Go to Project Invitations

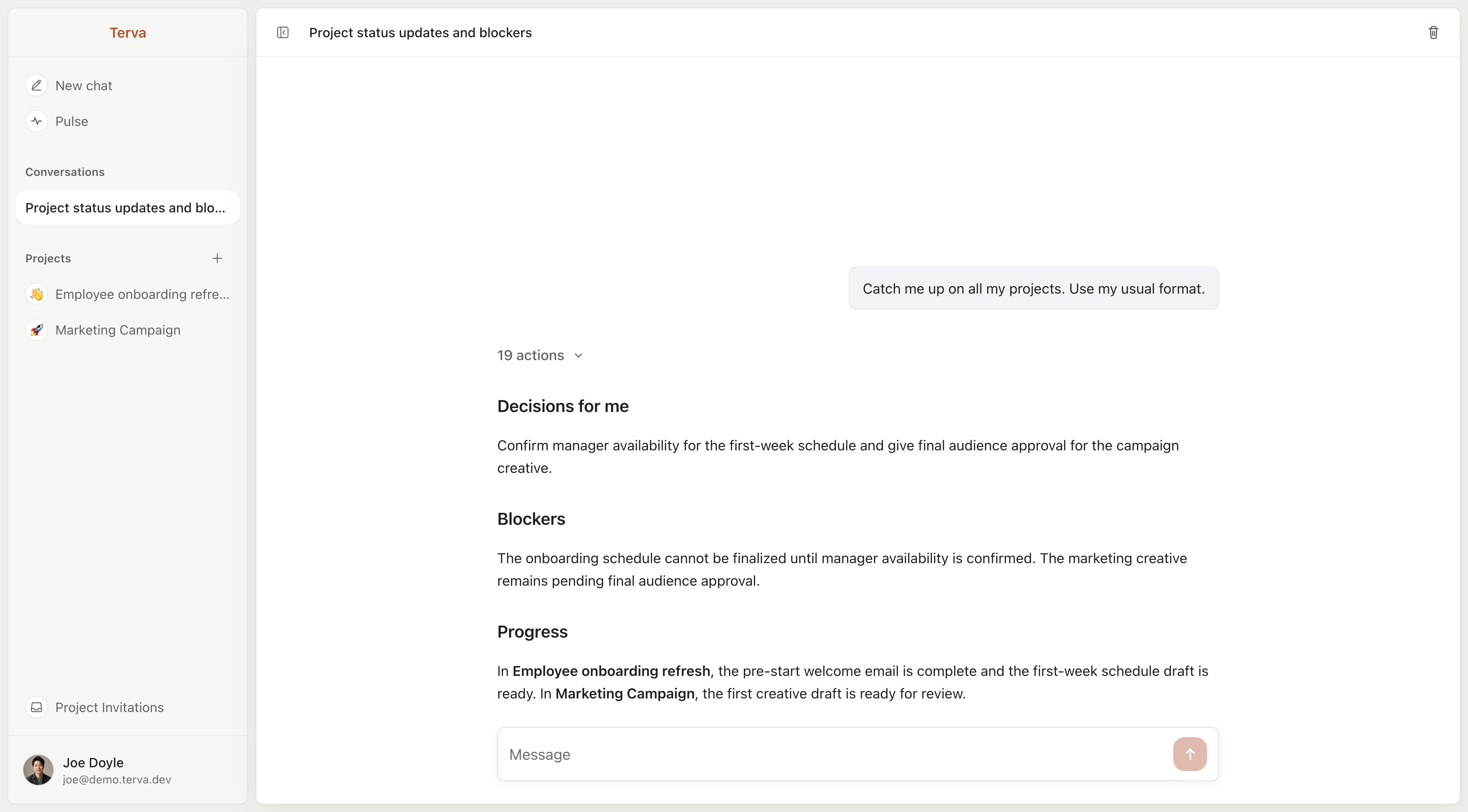(127, 707)
